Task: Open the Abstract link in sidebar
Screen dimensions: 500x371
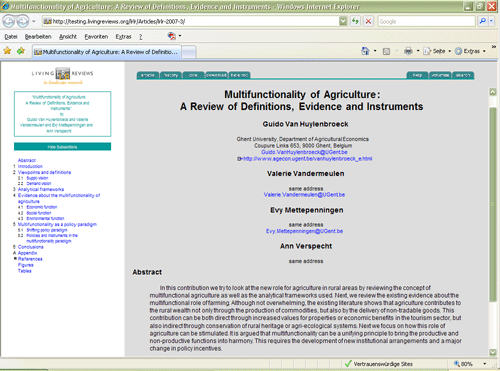Action: click(27, 160)
